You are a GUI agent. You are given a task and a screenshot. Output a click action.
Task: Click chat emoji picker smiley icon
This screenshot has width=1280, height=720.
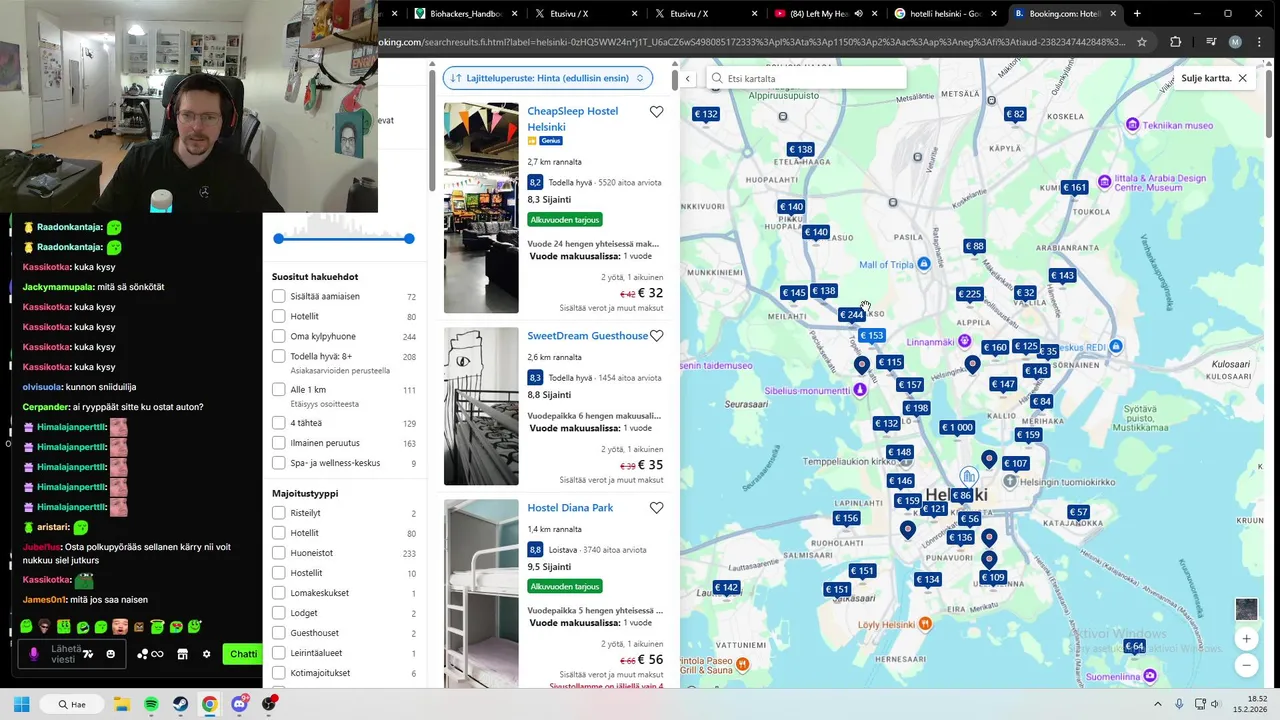110,654
